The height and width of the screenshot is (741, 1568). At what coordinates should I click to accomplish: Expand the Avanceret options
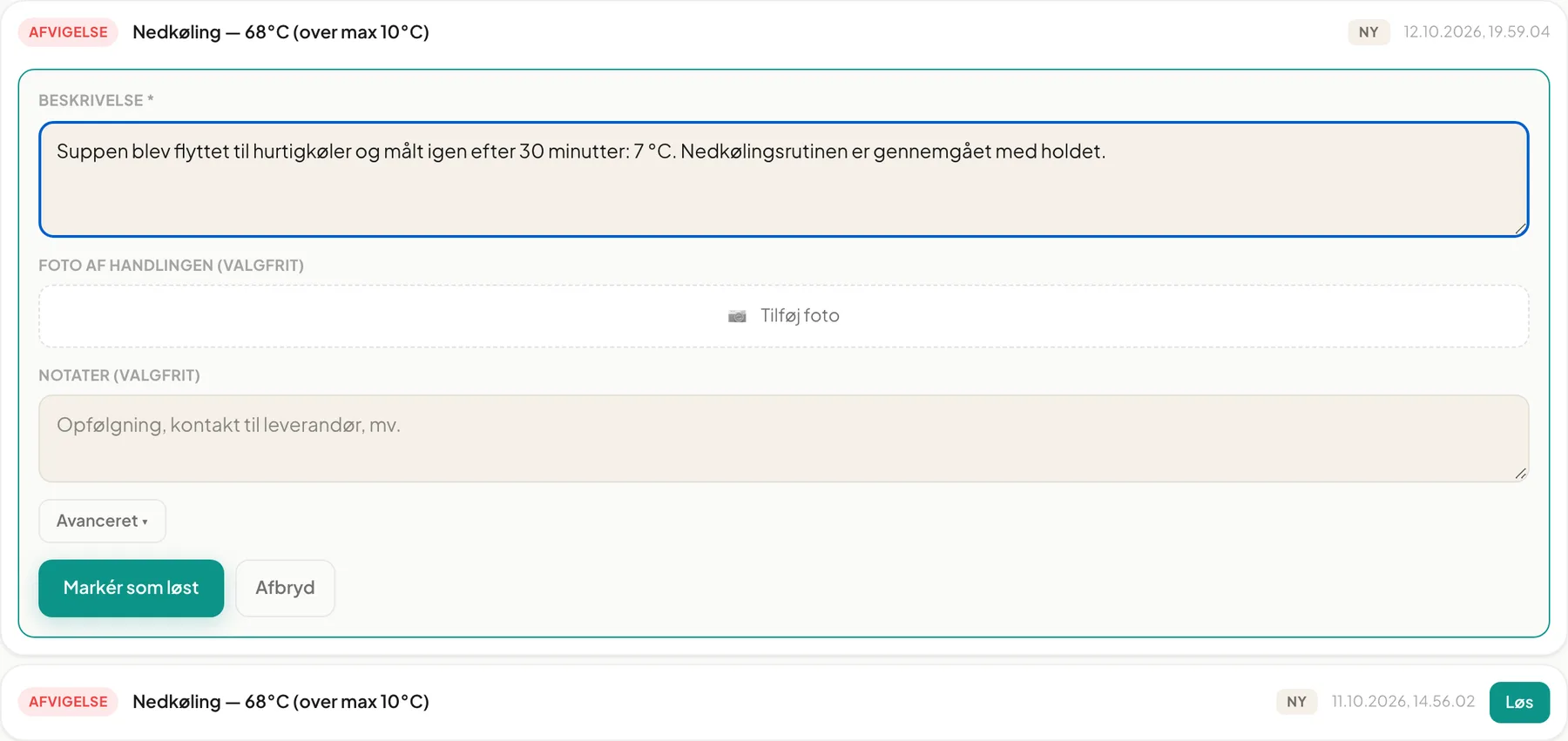pyautogui.click(x=102, y=521)
